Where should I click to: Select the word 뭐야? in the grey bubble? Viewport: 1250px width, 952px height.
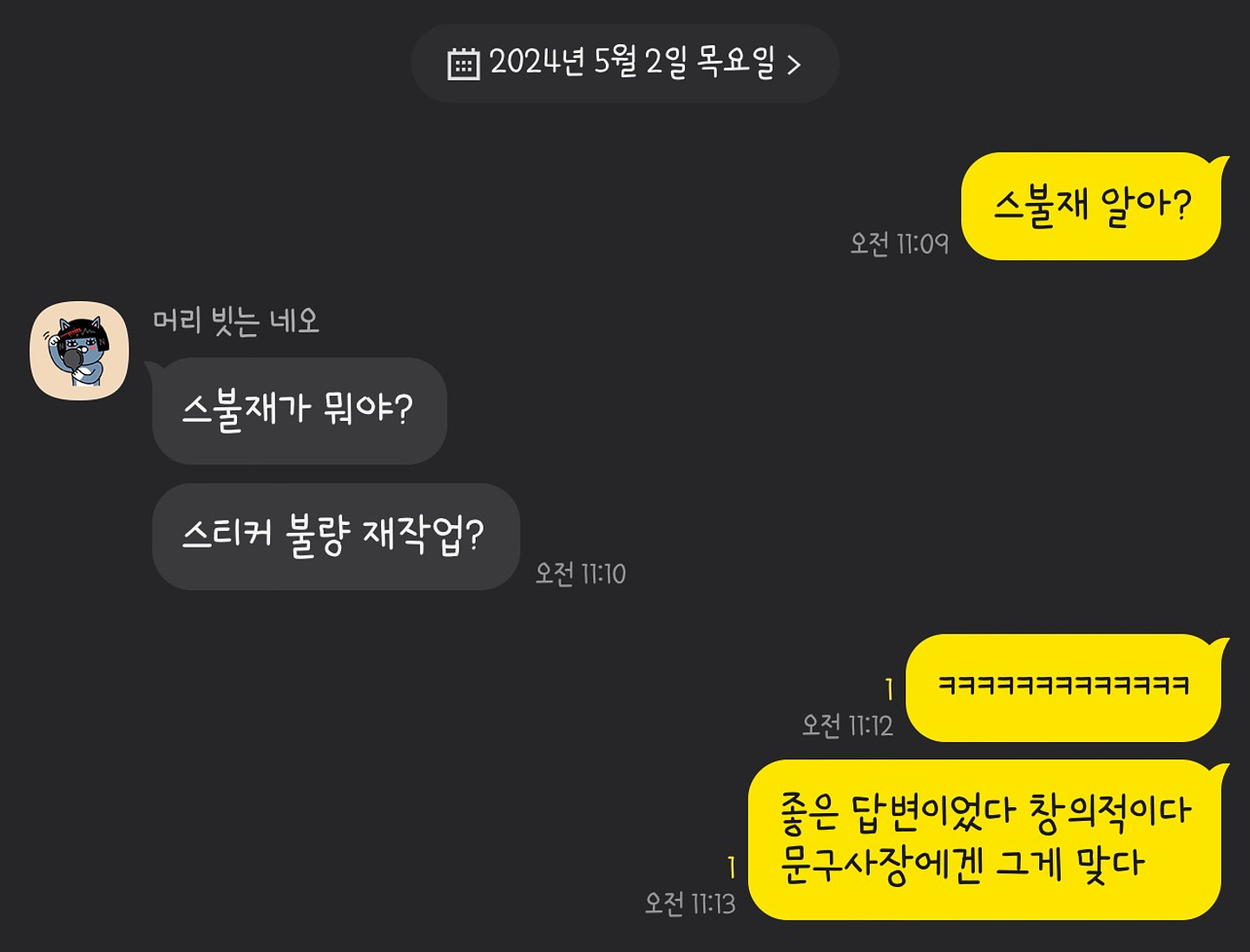click(x=368, y=408)
